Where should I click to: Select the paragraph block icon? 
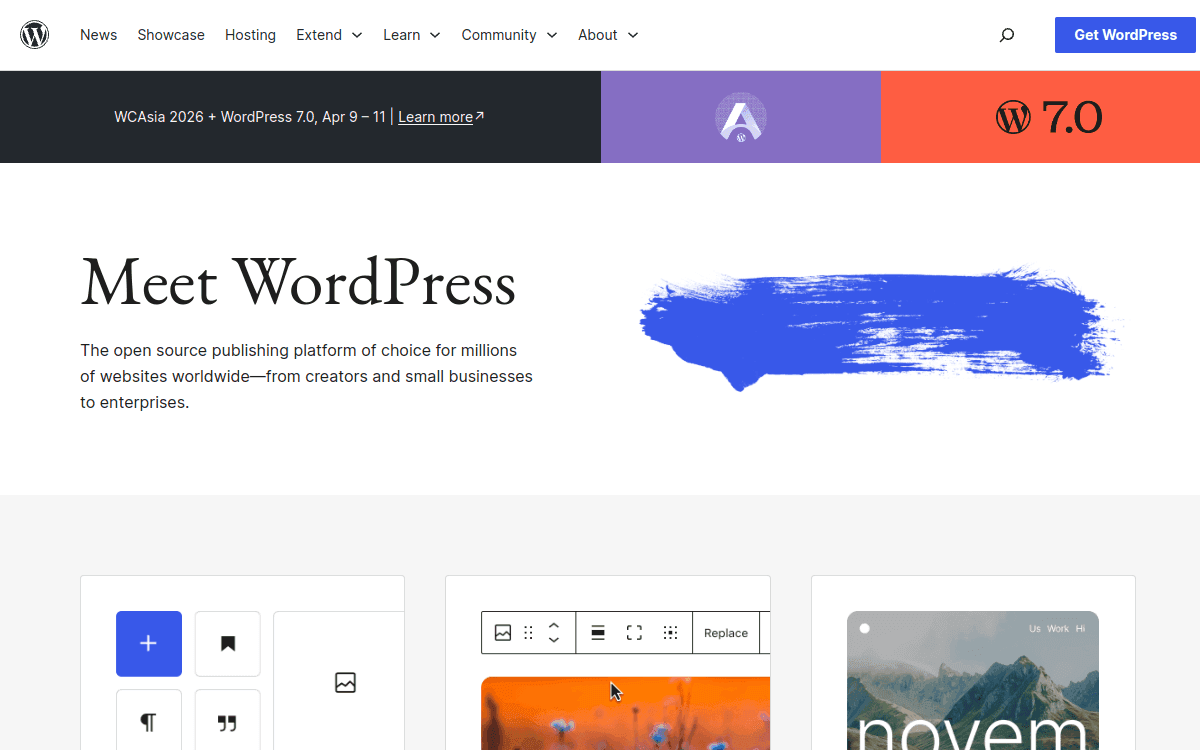[148, 722]
